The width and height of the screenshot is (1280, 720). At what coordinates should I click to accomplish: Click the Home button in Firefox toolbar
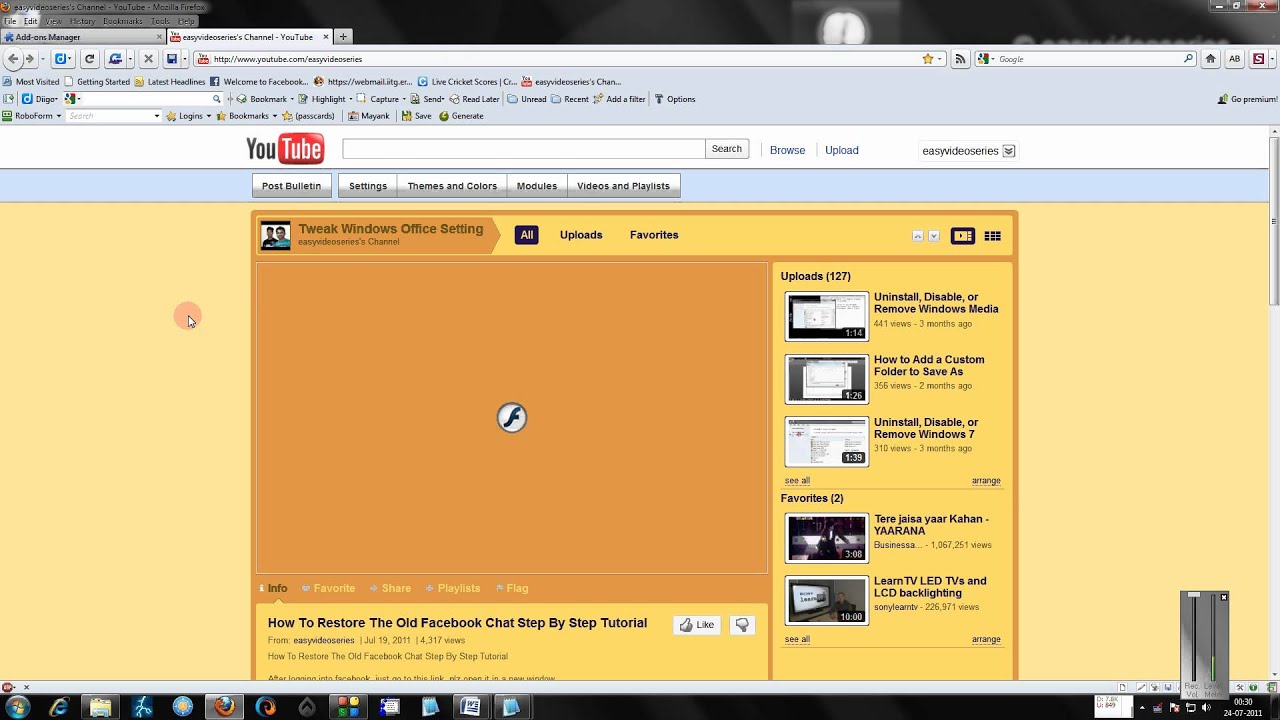pyautogui.click(x=1210, y=59)
